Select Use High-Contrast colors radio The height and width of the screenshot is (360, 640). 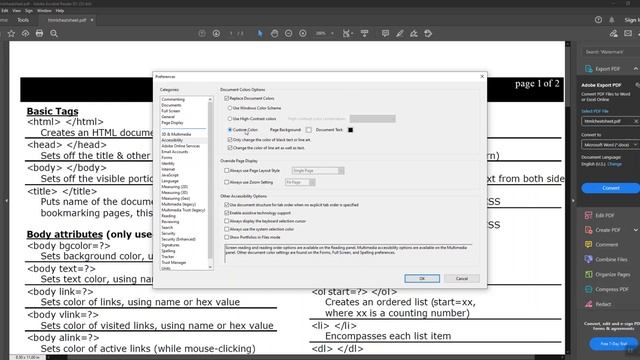tap(230, 119)
